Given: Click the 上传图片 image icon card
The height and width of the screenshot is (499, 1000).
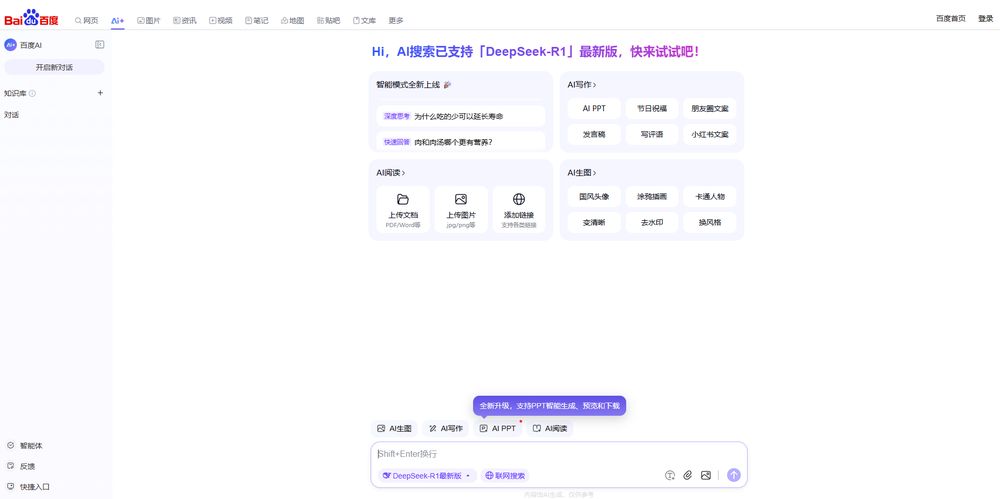Looking at the screenshot, I should [461, 209].
